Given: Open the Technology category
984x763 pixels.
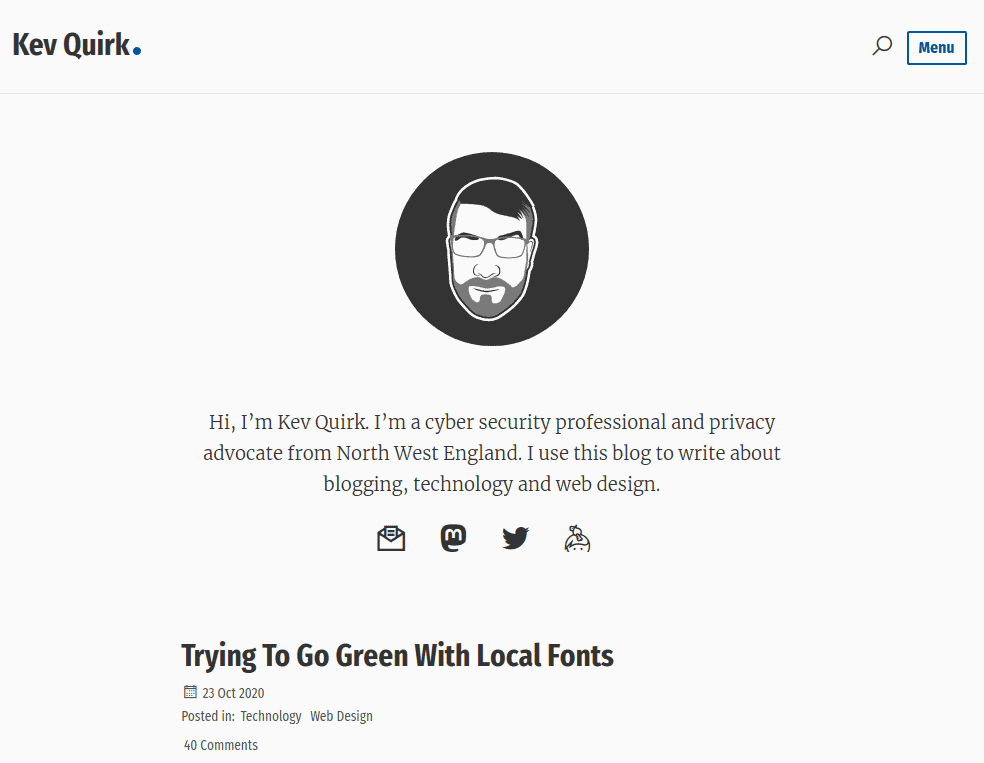Looking at the screenshot, I should tap(270, 715).
